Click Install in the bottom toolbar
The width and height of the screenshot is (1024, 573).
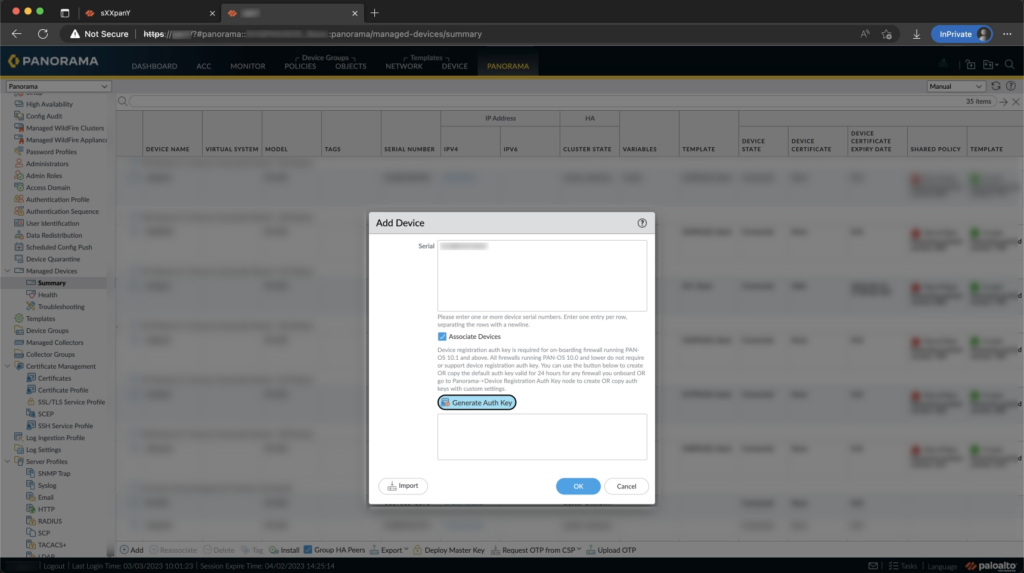284,550
